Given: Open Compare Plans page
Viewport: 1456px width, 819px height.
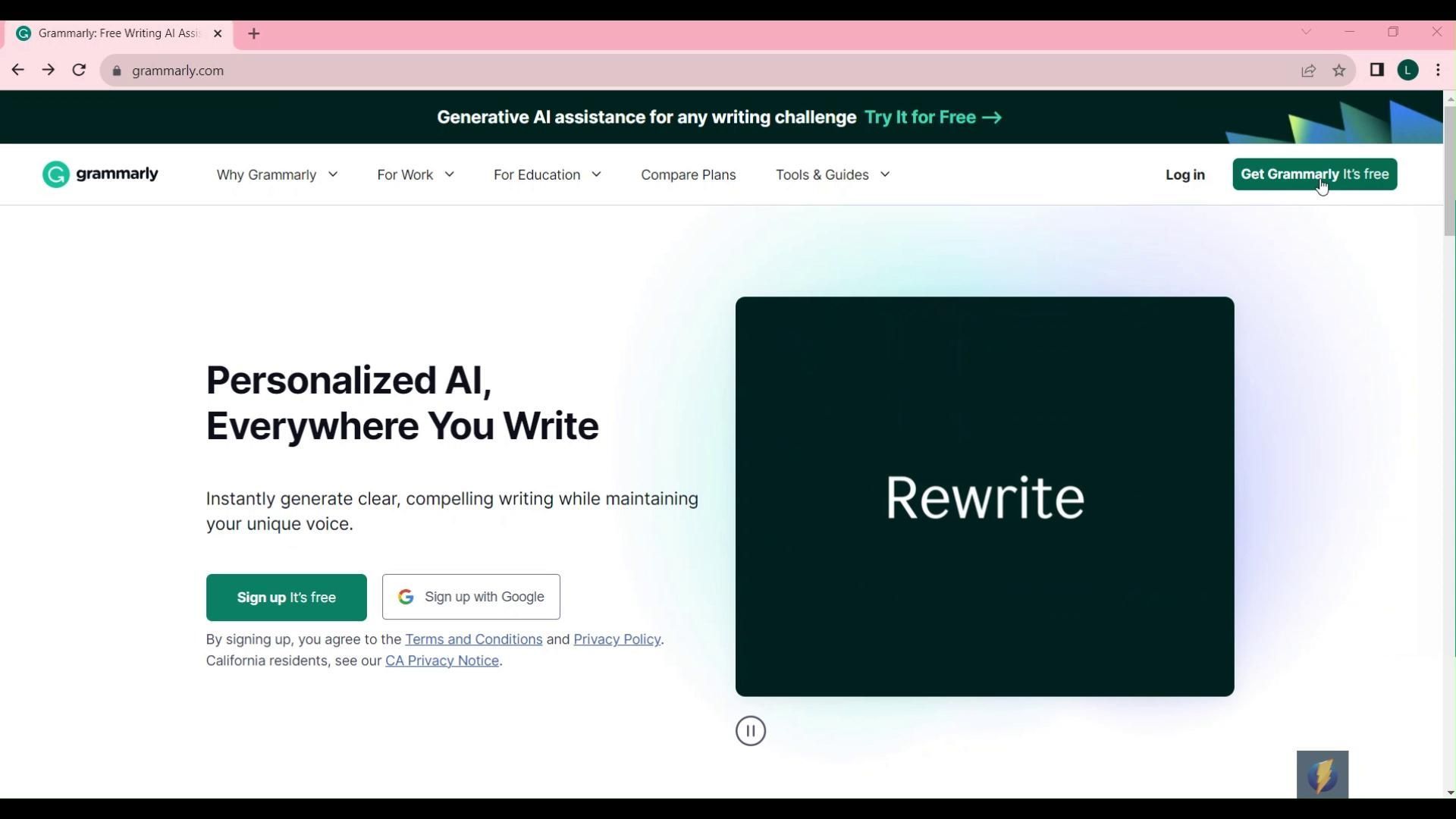Looking at the screenshot, I should click(688, 175).
